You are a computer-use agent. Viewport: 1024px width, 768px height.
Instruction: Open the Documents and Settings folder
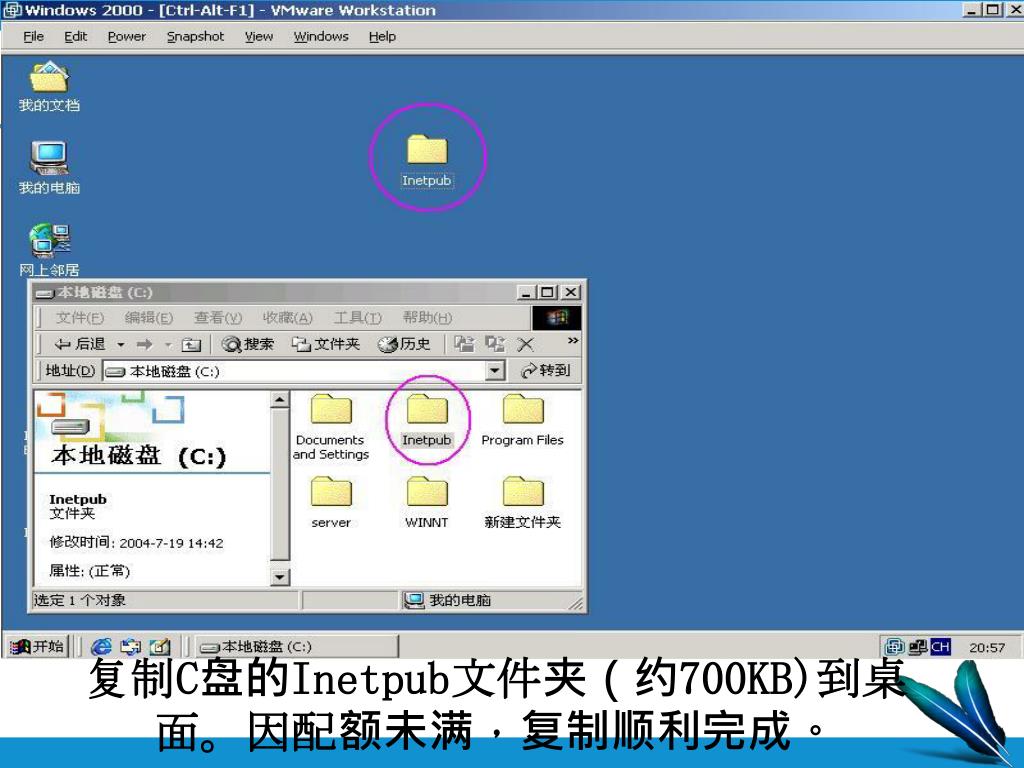[x=330, y=426]
